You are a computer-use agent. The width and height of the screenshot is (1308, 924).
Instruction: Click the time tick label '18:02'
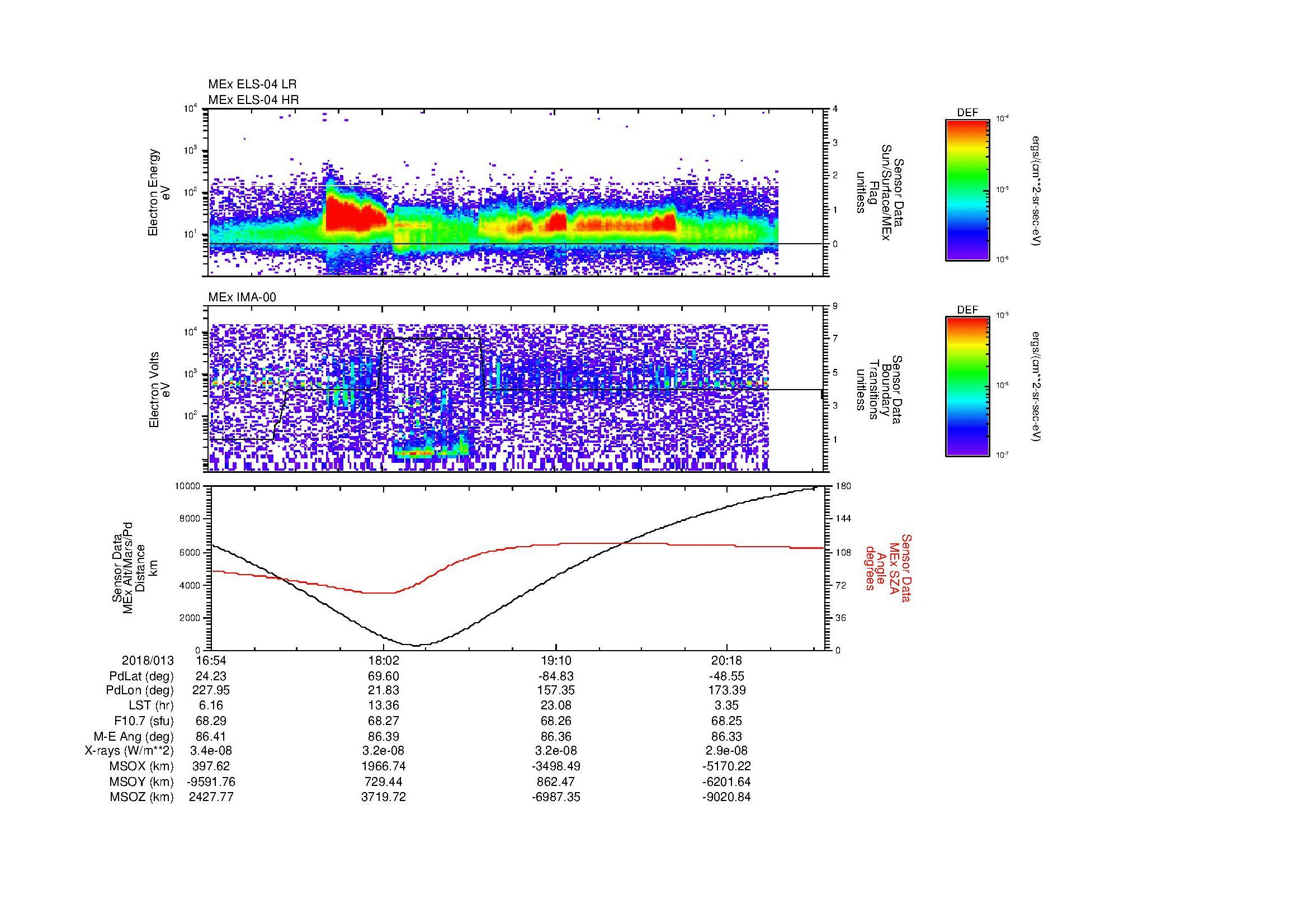click(x=384, y=661)
